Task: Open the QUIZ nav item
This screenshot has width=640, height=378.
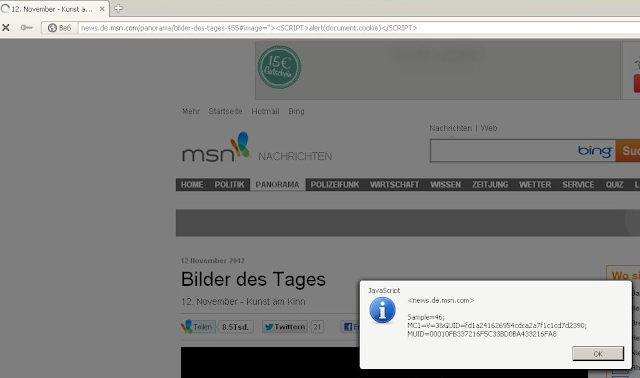Action: (x=614, y=185)
